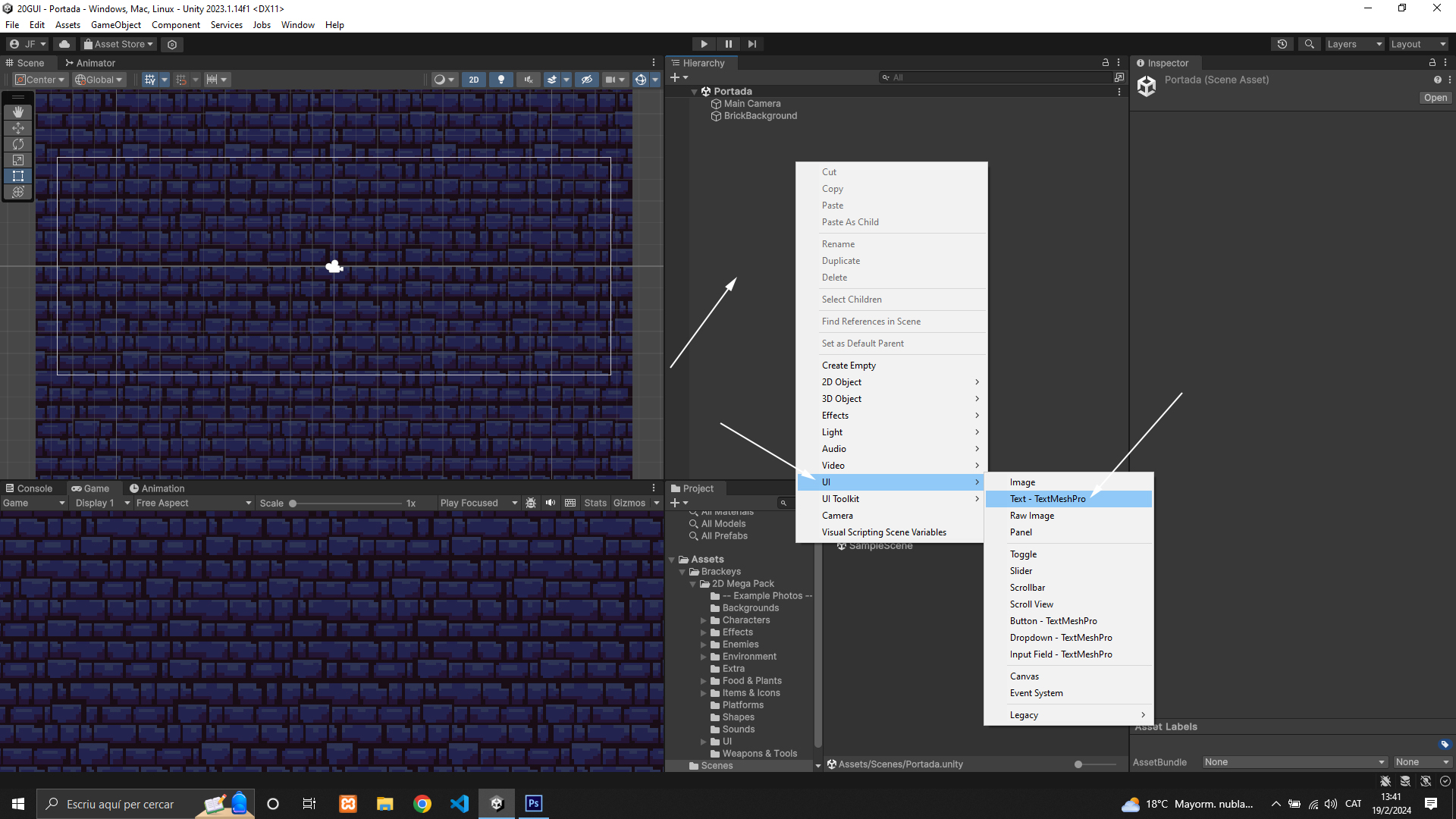1456x819 pixels.
Task: Select the Hand (view) tool
Action: [18, 111]
